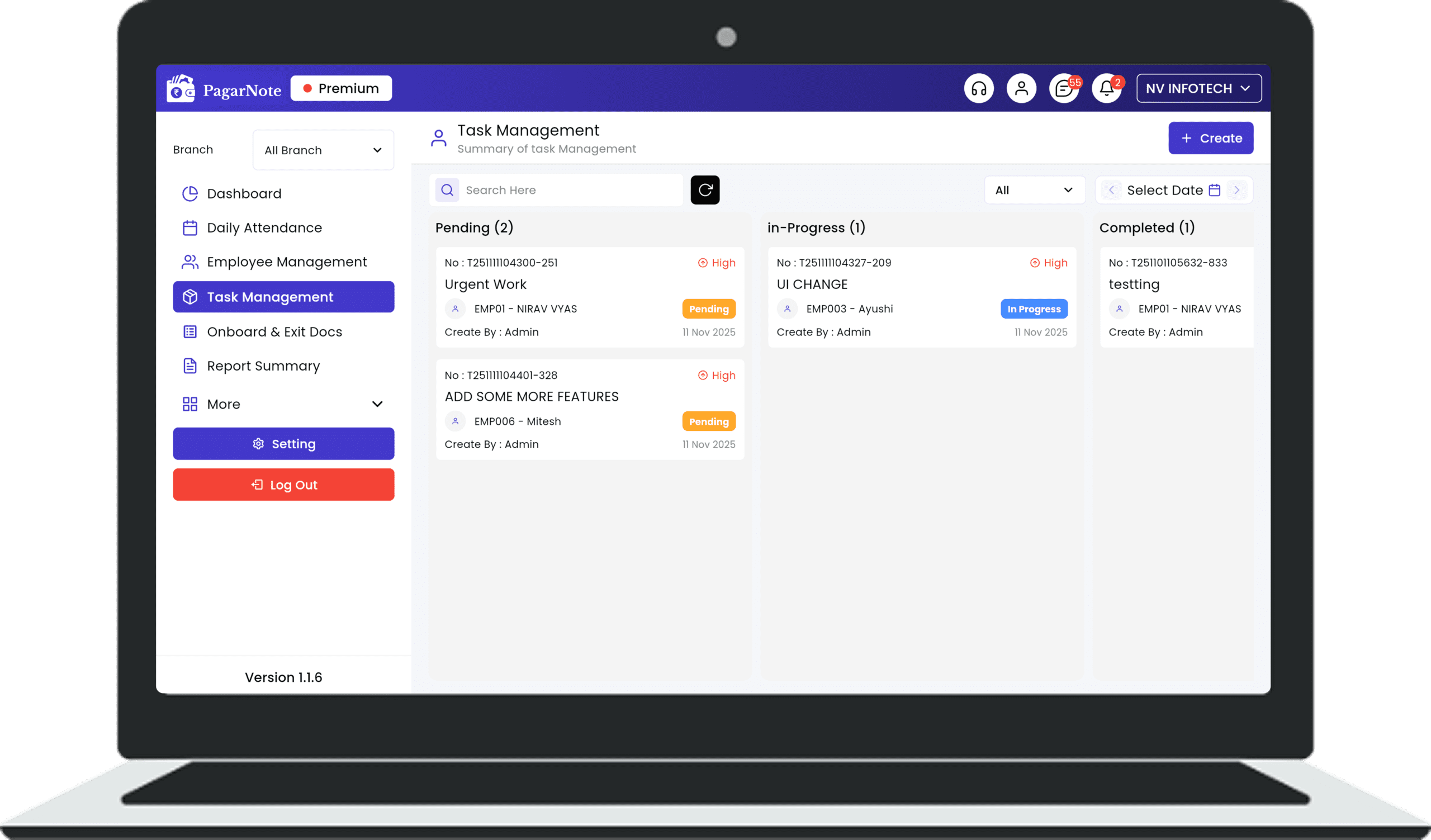This screenshot has width=1431, height=840.
Task: Focus the Search Here input field
Action: [571, 190]
